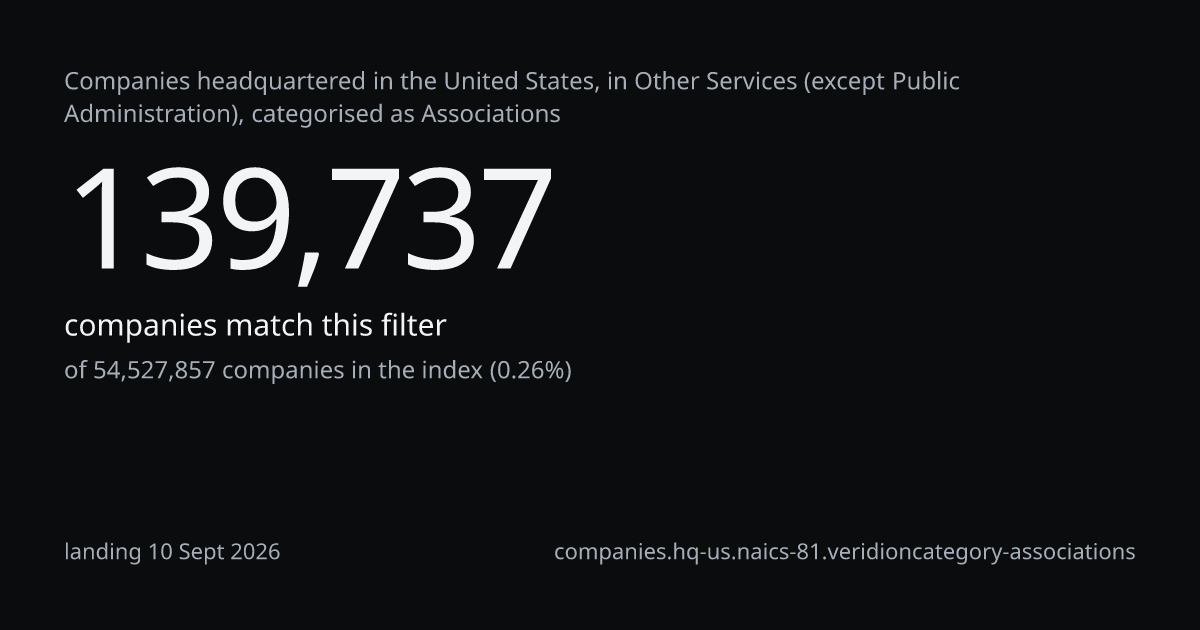Select the "Other Services (except Public" phrase

(798, 82)
